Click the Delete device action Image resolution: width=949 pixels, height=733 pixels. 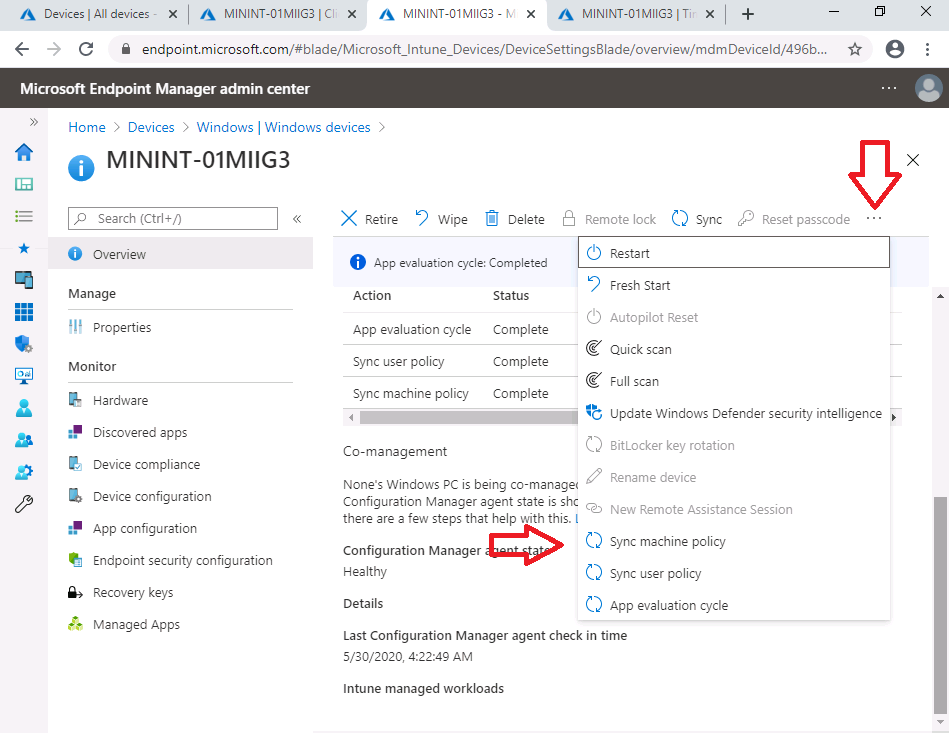click(x=515, y=219)
